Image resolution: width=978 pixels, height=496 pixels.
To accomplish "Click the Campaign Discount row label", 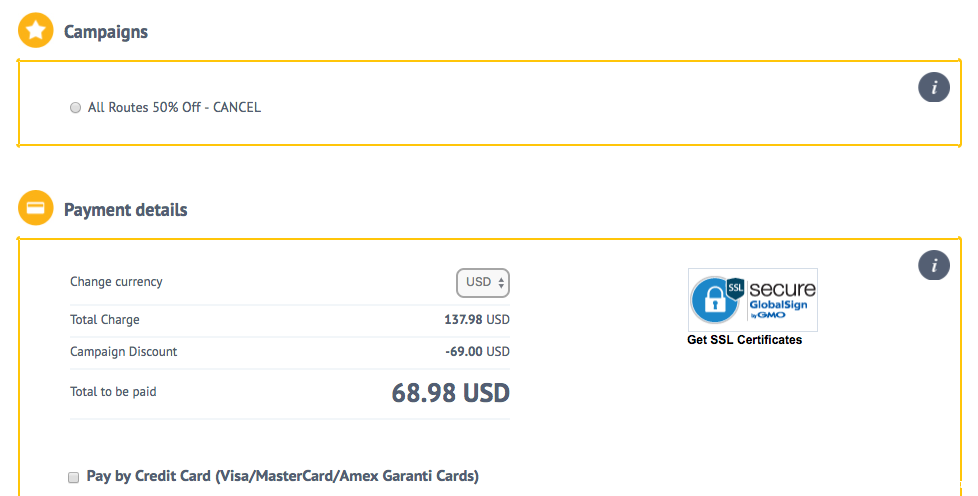I will 124,352.
